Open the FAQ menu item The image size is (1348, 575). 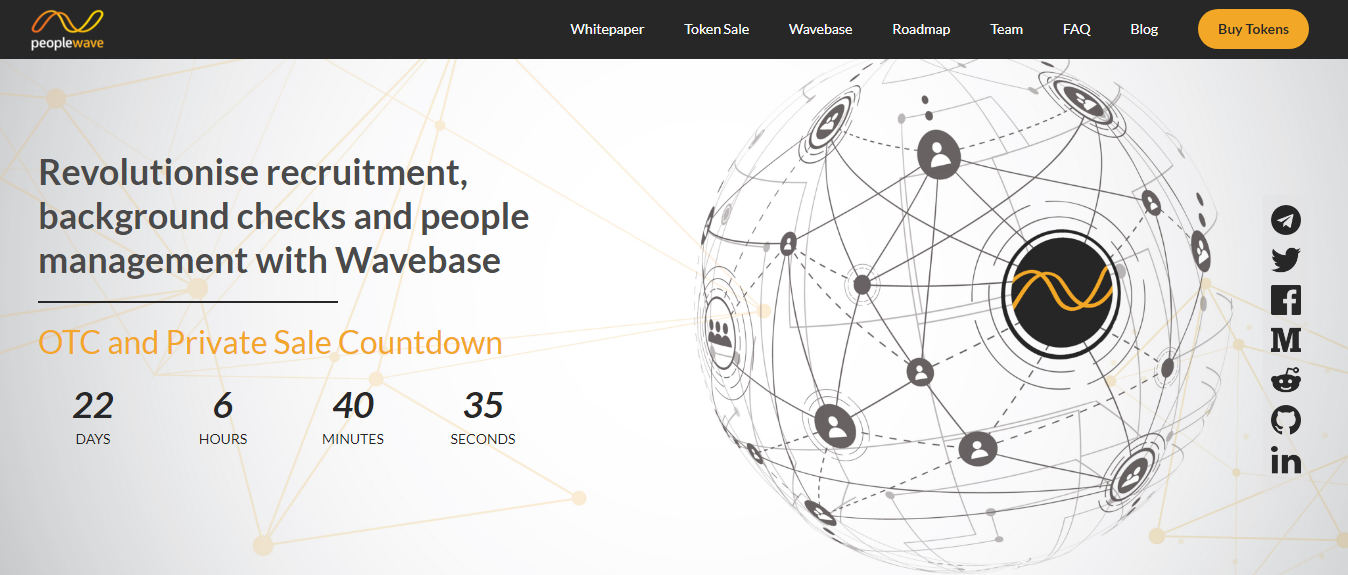coord(1077,29)
